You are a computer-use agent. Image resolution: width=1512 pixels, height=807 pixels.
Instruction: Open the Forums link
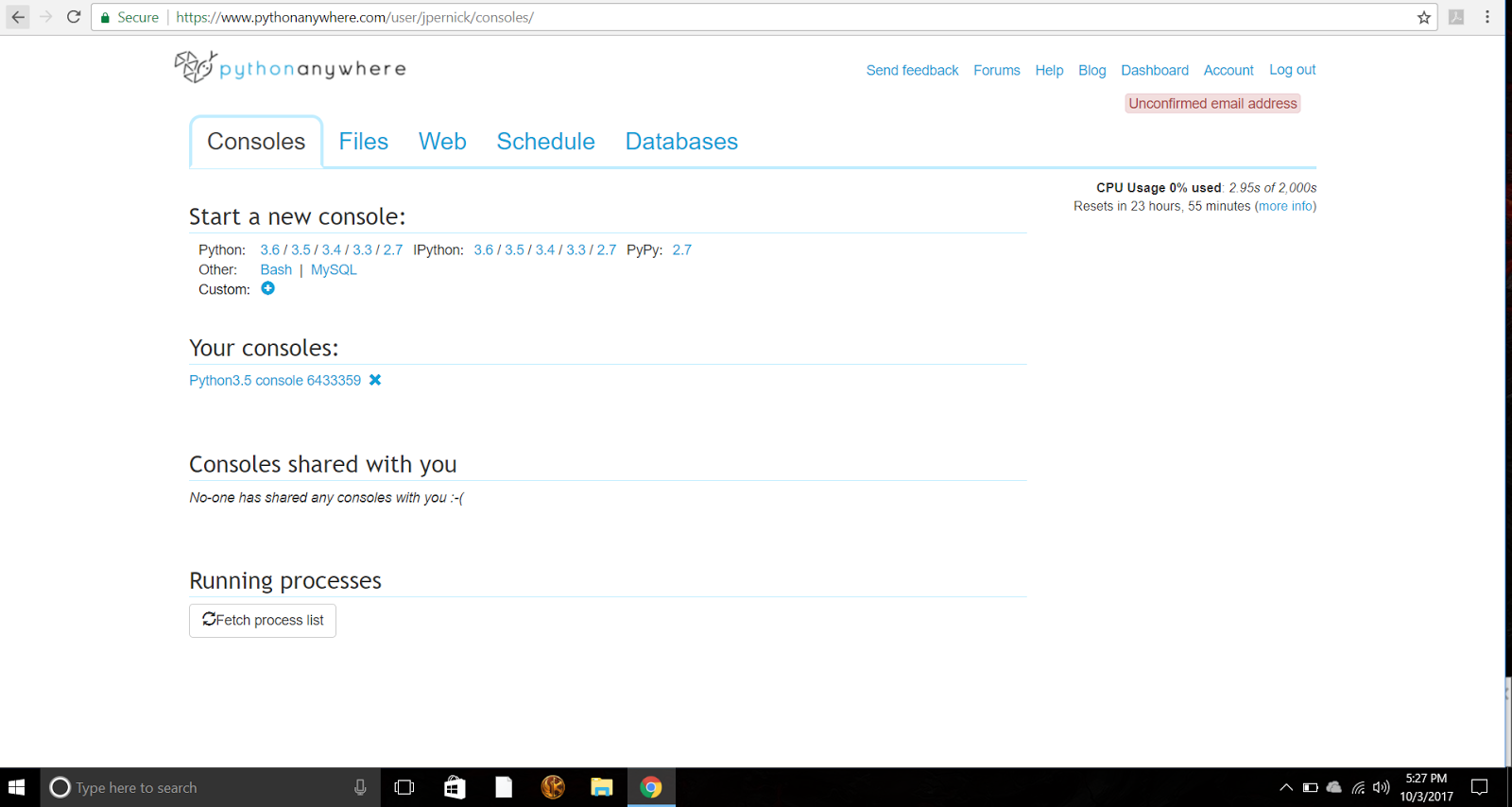pyautogui.click(x=997, y=70)
